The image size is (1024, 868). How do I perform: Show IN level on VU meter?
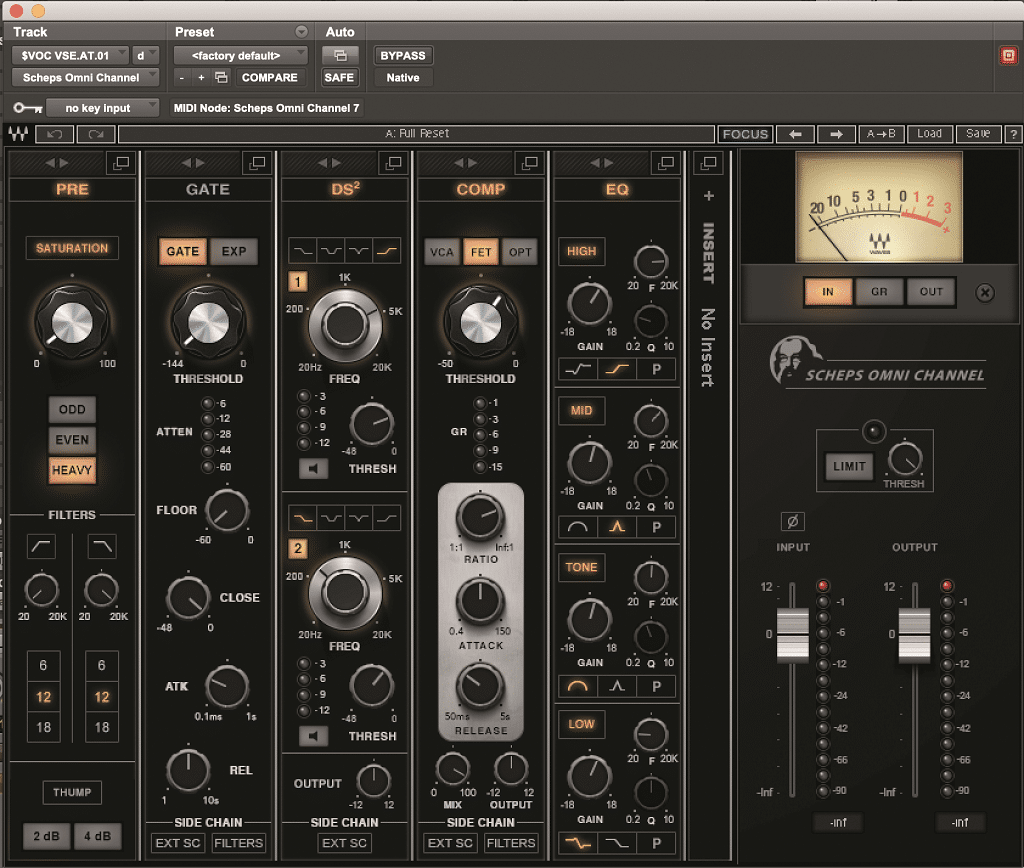[827, 292]
